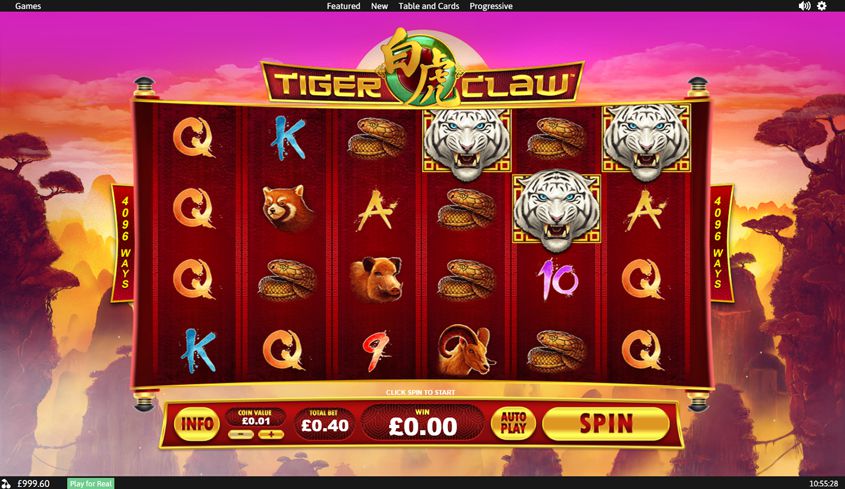
Task: Select the boar symbol on reel three
Action: tap(376, 279)
